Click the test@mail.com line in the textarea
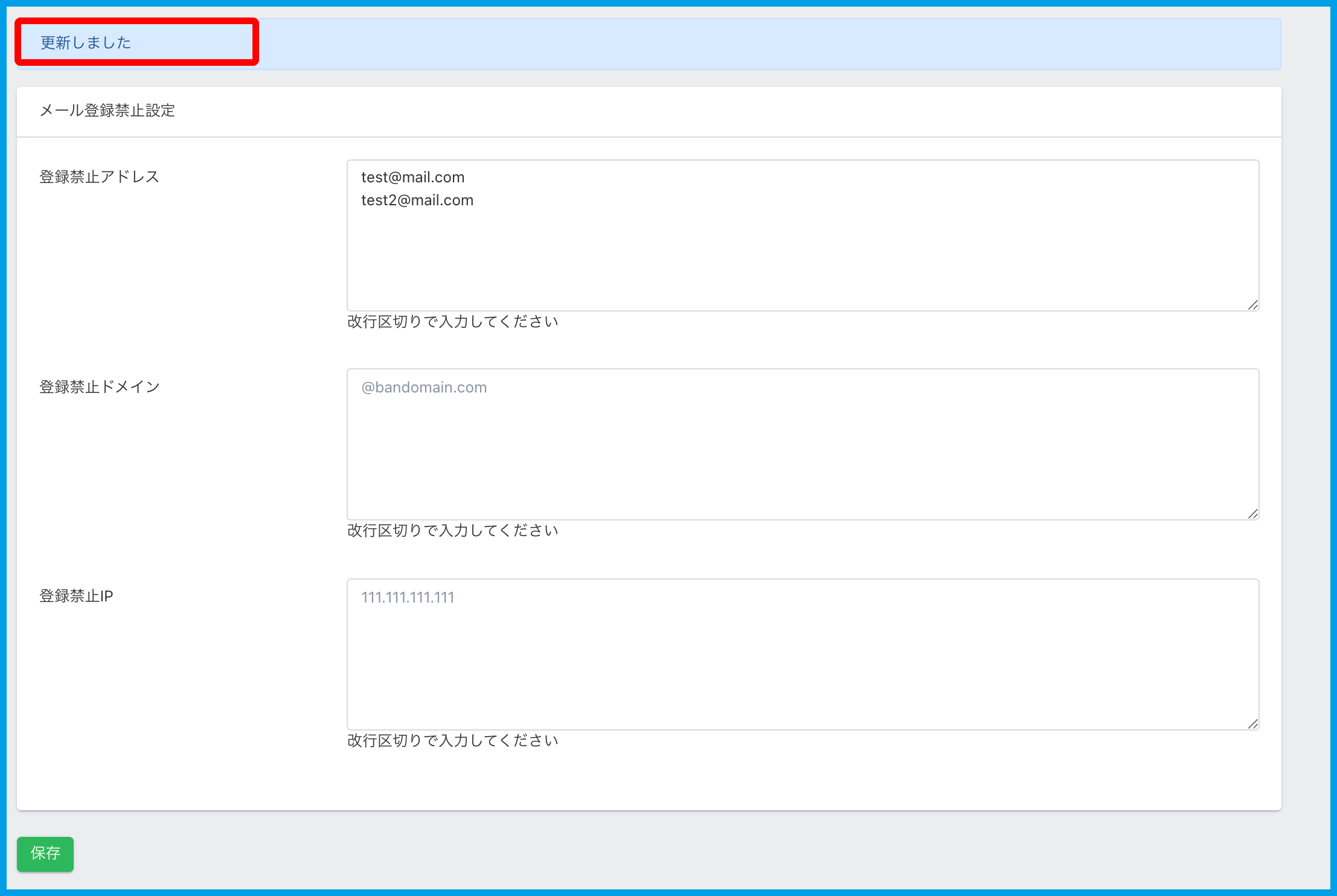The width and height of the screenshot is (1337, 896). pos(413,178)
